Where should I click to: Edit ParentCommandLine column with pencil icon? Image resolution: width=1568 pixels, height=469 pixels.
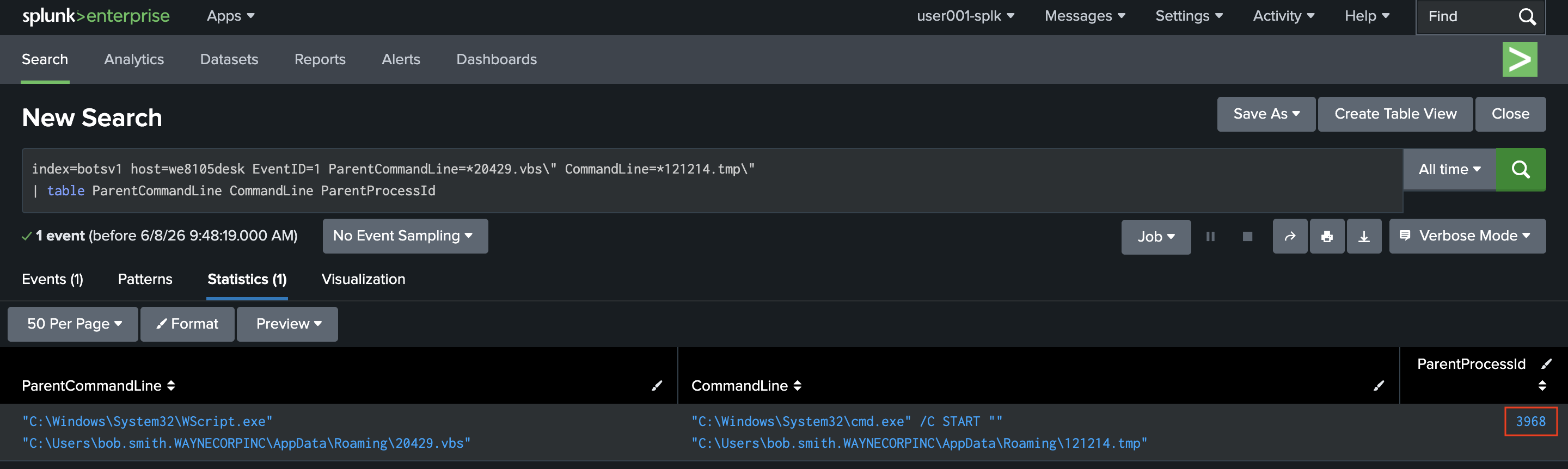657,386
